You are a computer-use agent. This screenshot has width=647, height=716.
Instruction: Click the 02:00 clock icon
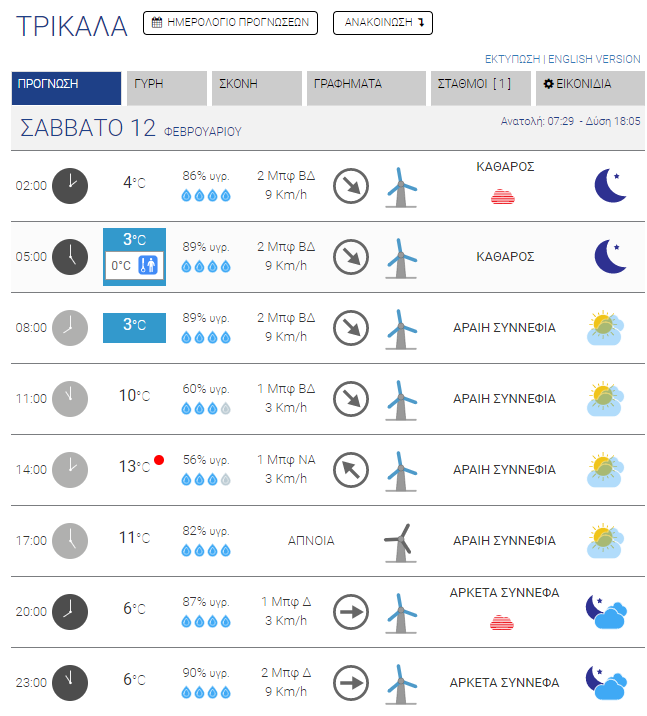point(70,185)
